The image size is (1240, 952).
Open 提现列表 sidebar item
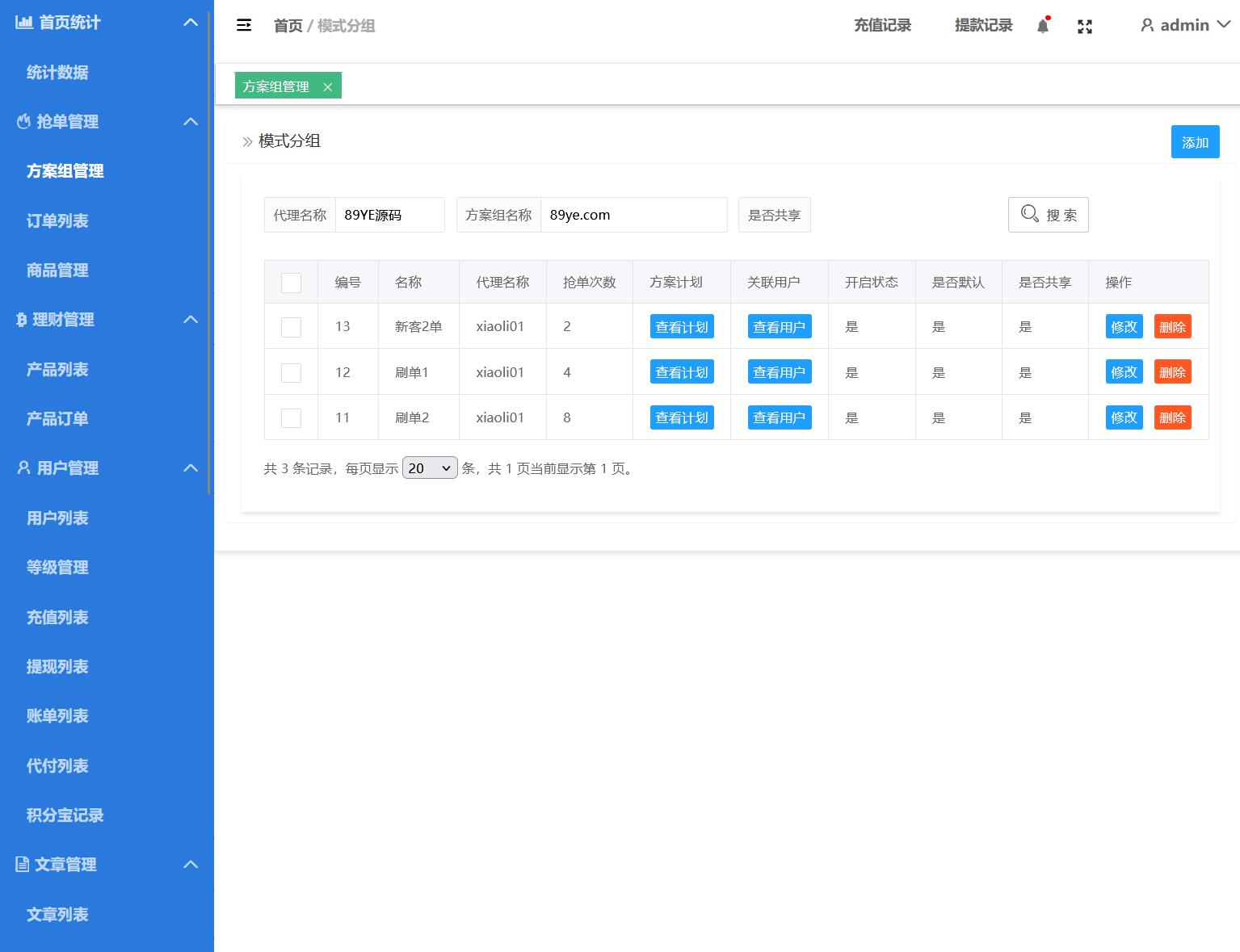(x=57, y=667)
